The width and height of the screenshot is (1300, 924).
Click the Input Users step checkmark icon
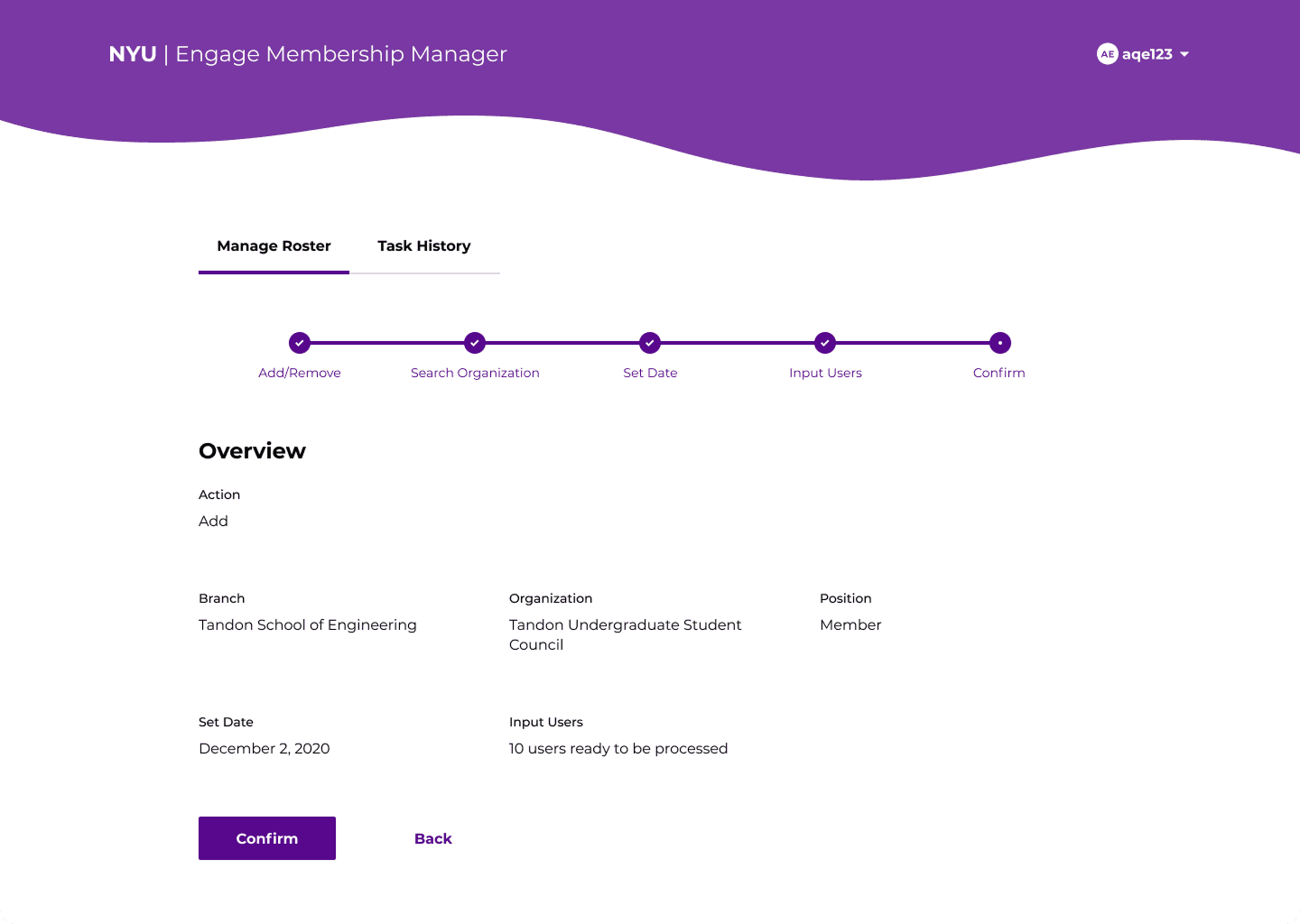point(825,343)
